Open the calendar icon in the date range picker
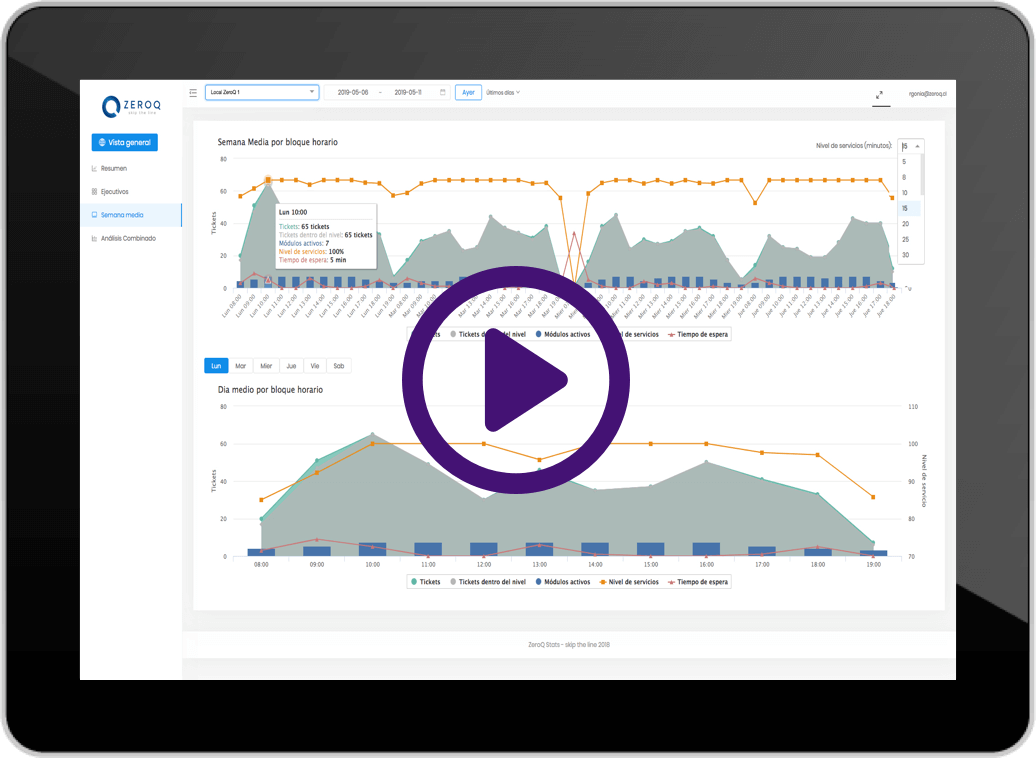Screen dimensions: 1036x758 click(x=443, y=92)
